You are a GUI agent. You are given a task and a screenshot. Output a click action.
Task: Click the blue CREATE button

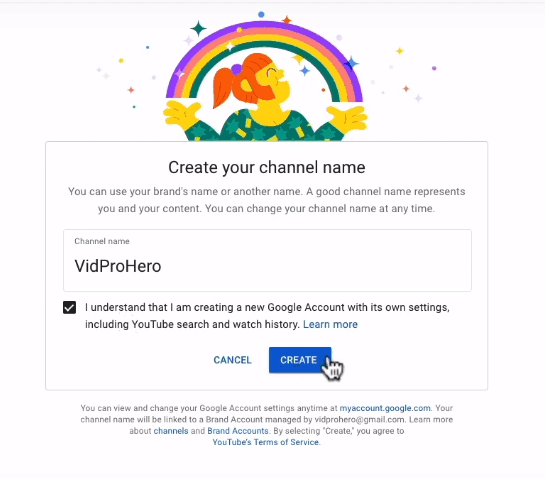pyautogui.click(x=300, y=360)
